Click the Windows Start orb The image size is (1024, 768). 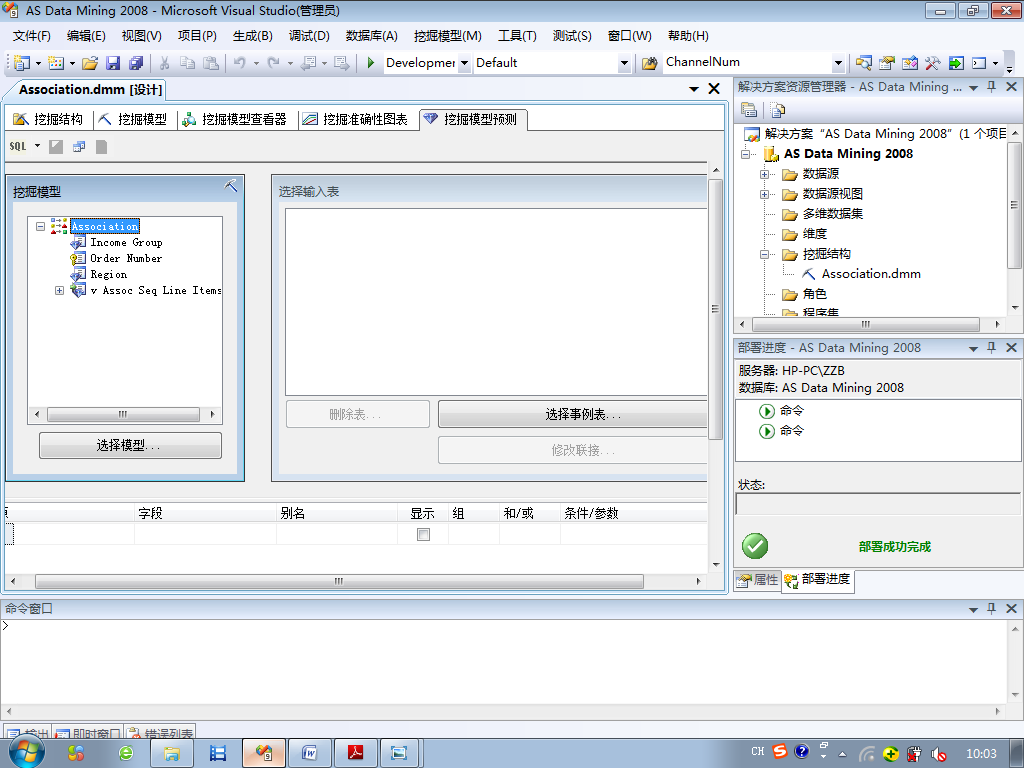pos(26,753)
